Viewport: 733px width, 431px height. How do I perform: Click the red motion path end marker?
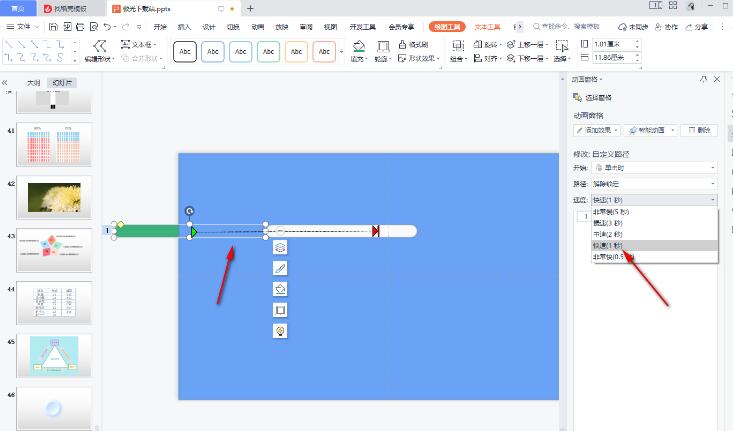coord(375,232)
